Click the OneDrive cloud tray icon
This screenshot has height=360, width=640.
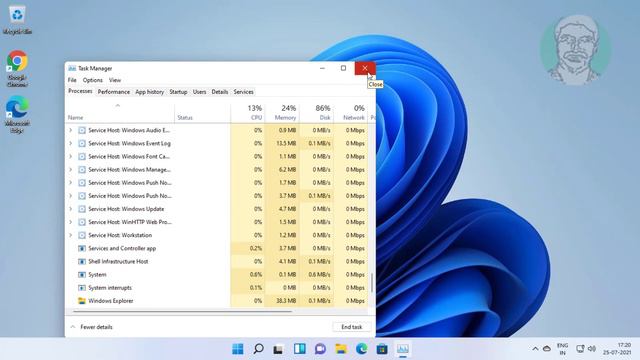point(547,349)
